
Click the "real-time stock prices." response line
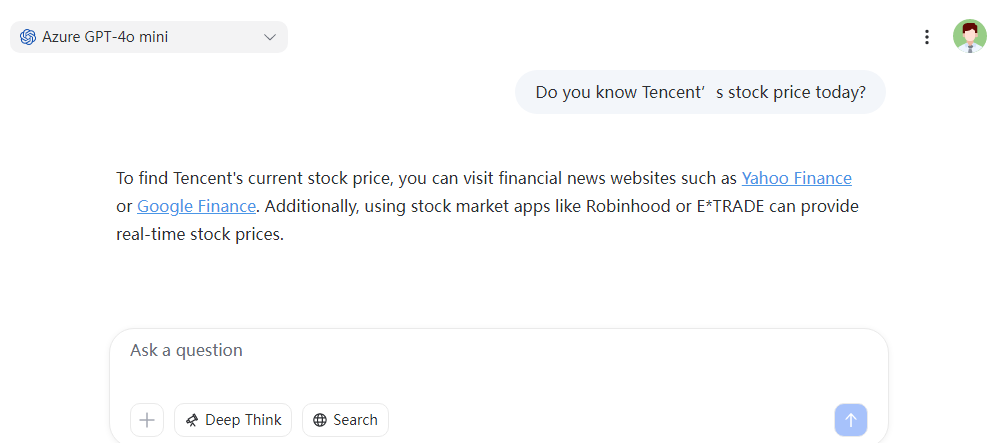(x=200, y=234)
